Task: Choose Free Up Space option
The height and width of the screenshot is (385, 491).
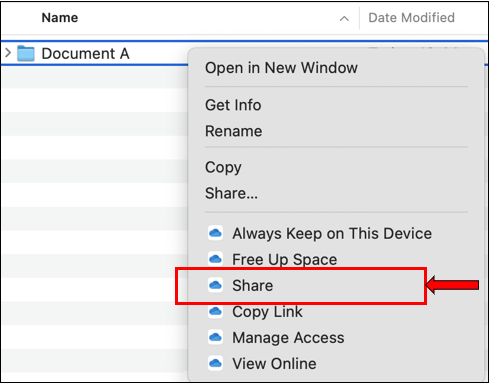Action: 285,260
